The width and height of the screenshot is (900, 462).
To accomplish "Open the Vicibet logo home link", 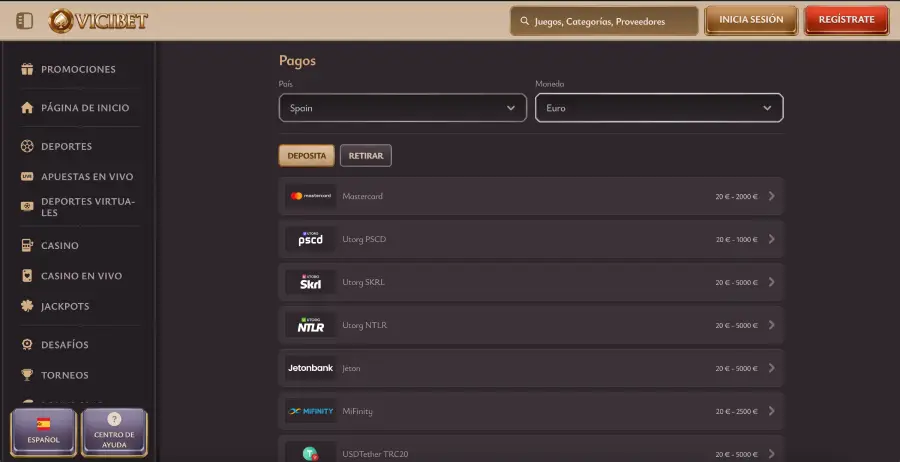I will pyautogui.click(x=98, y=21).
